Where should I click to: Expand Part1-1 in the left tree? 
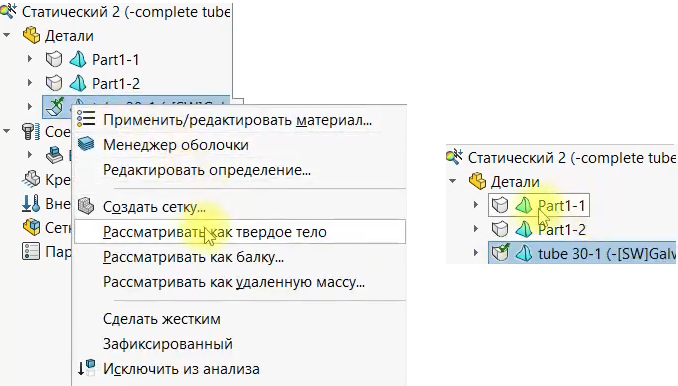(x=30, y=58)
